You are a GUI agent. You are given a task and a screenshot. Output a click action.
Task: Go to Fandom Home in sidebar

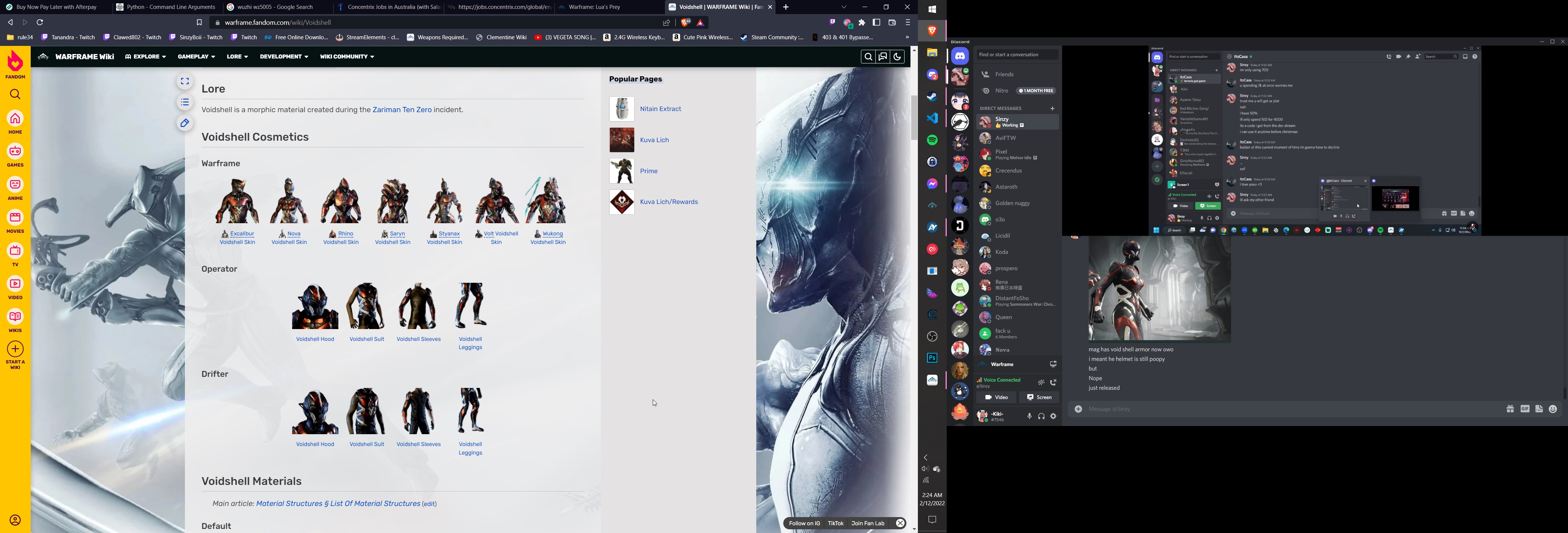pyautogui.click(x=15, y=123)
